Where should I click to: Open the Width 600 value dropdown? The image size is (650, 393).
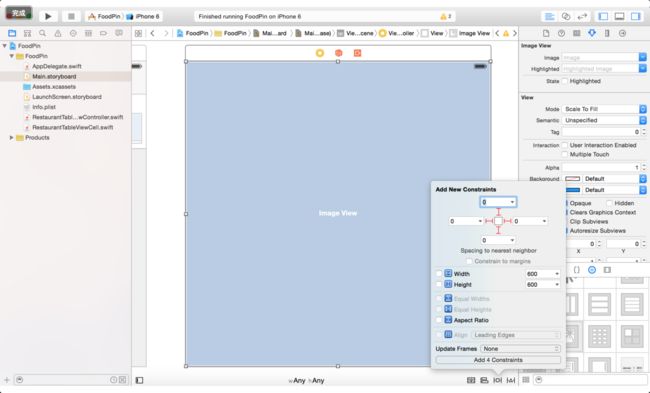point(557,274)
